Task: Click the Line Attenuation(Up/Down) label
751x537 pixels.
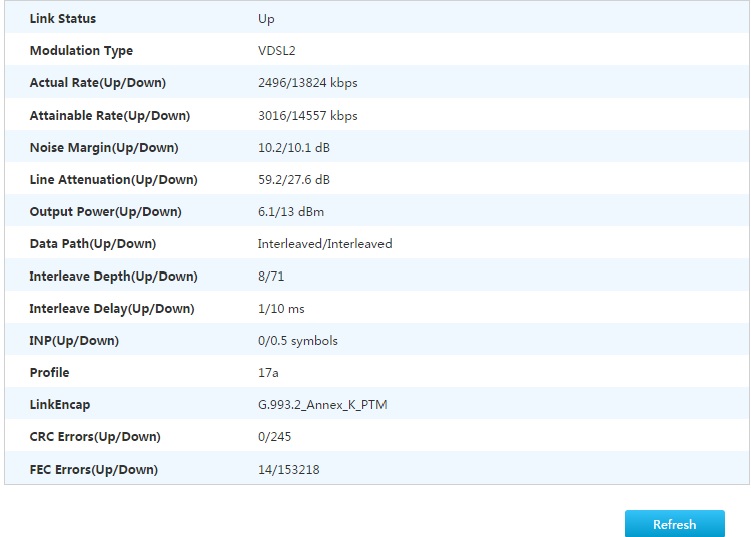Action: (114, 180)
